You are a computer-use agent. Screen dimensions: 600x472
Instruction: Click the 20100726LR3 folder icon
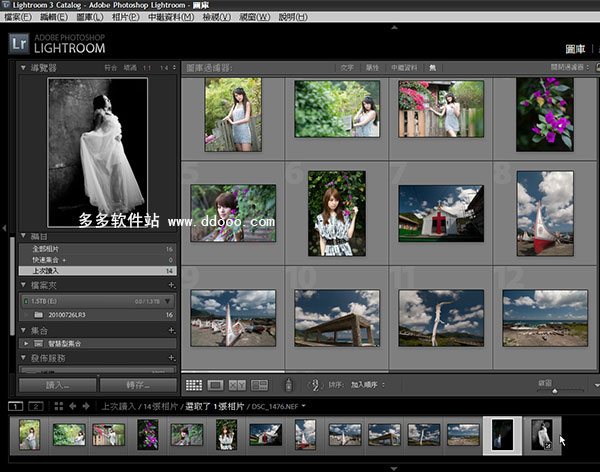click(38, 315)
